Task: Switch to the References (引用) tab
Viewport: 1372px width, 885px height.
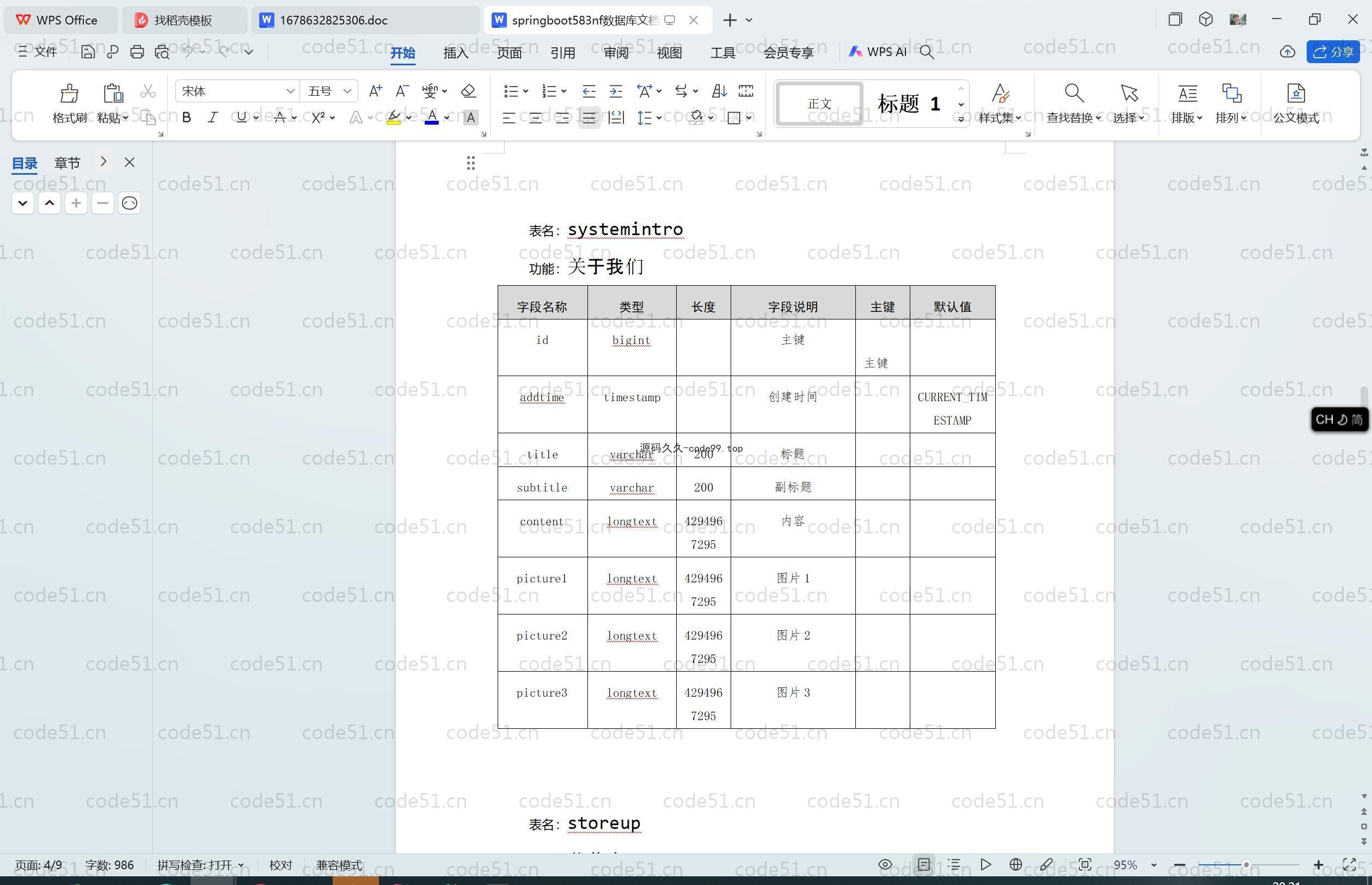Action: pos(563,52)
